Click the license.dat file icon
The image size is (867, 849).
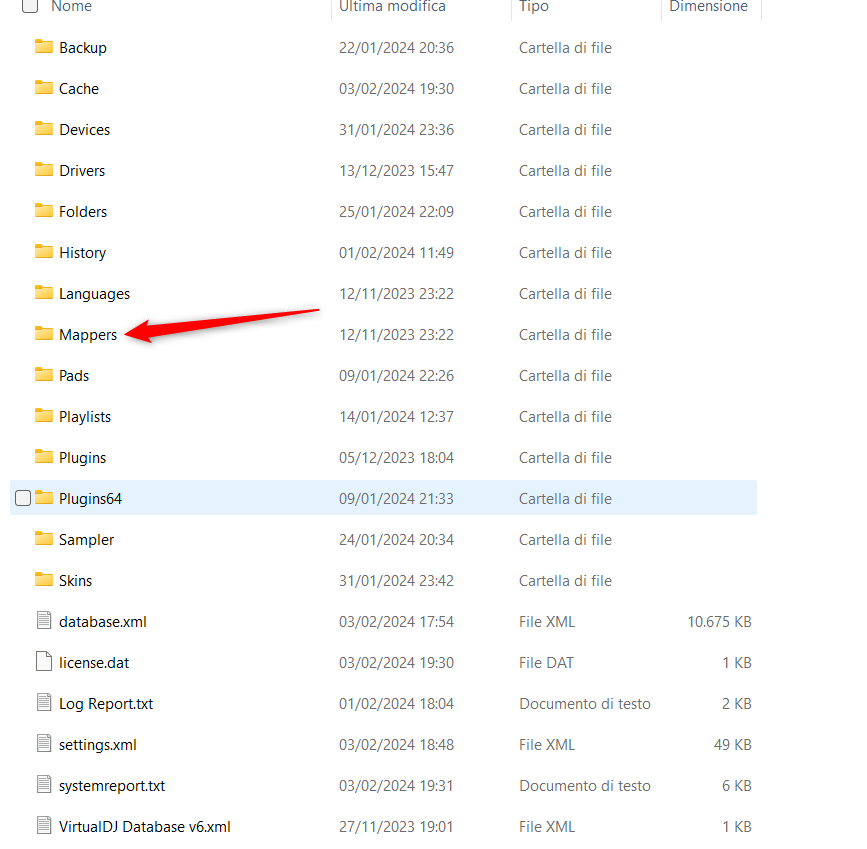click(x=44, y=662)
